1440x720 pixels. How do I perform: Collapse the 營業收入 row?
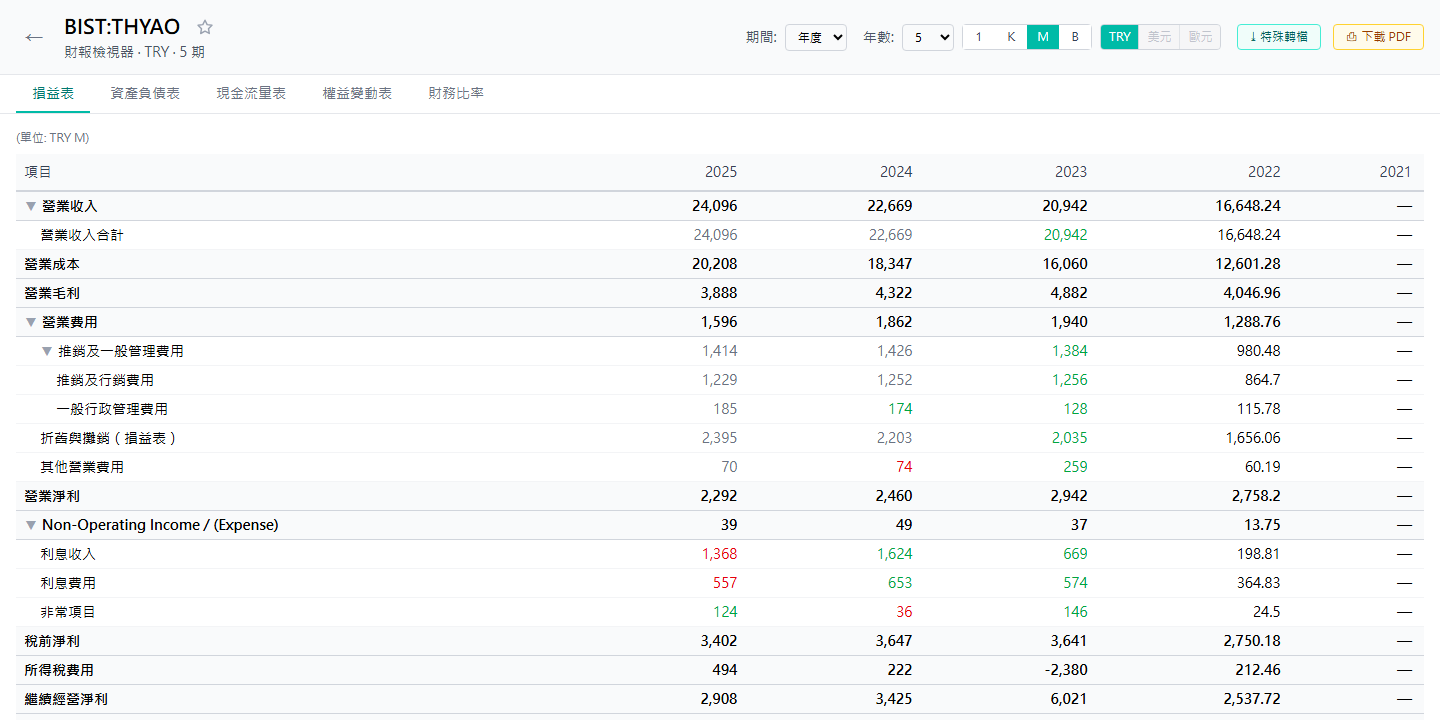31,206
